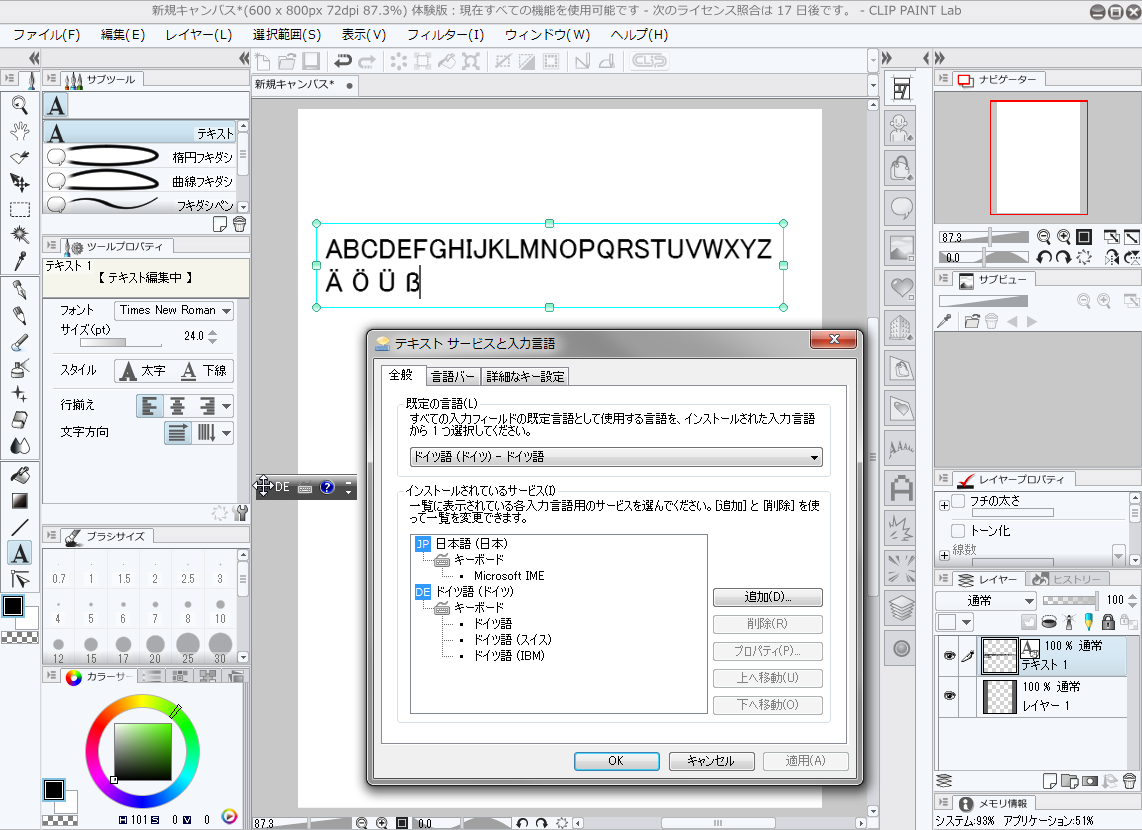Open the 通常 blend mode dropdown
1142x830 pixels.
pyautogui.click(x=986, y=600)
